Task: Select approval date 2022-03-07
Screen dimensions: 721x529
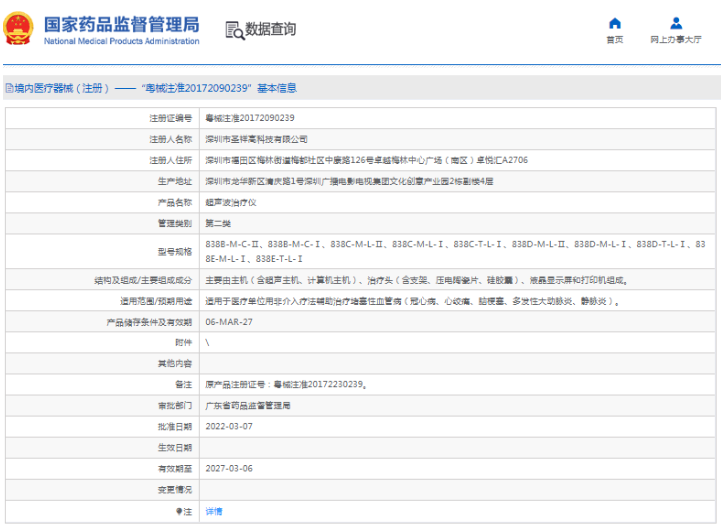Action: [229, 426]
